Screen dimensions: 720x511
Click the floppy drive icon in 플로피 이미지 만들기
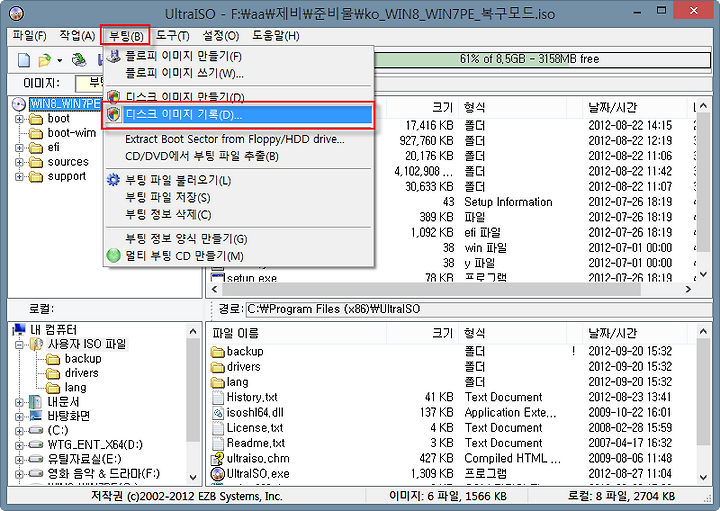coord(113,56)
